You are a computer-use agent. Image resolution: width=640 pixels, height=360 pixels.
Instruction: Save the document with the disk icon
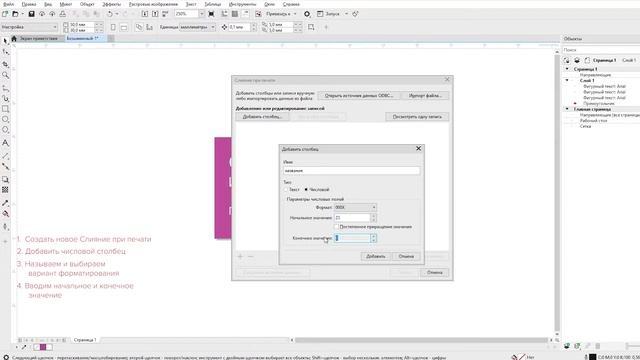click(31, 14)
